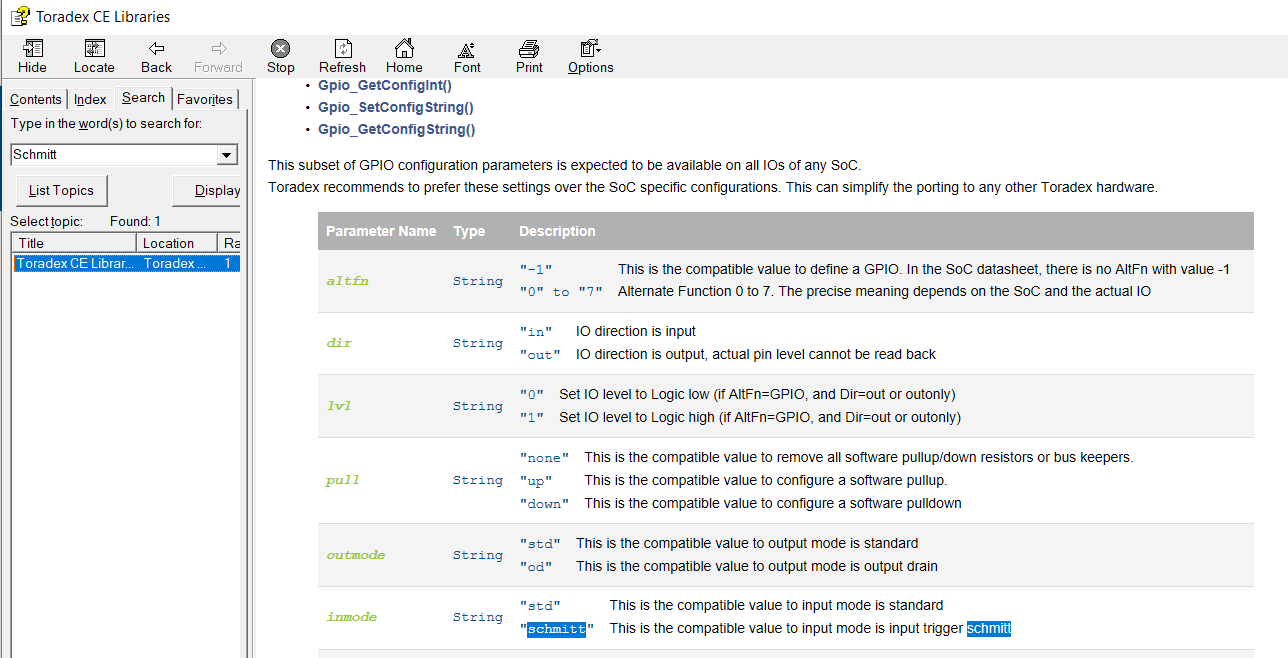Sort results by Title column header
This screenshot has width=1288, height=658.
[x=74, y=243]
